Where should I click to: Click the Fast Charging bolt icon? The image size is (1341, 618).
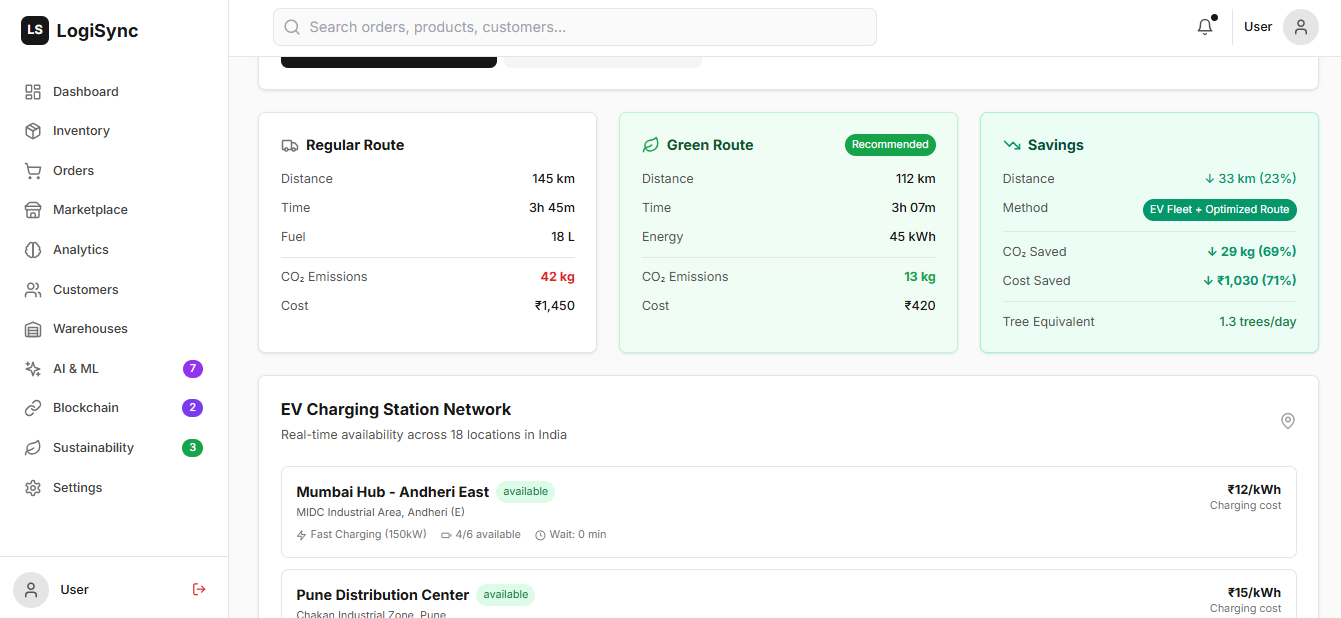302,535
